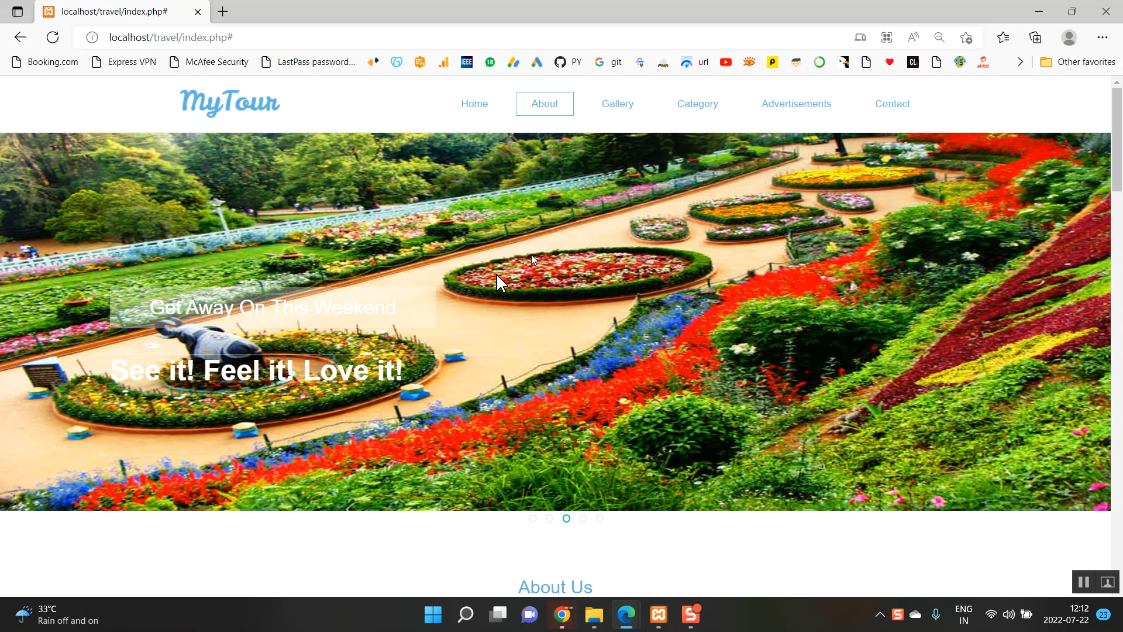
Task: Open the YouTube bookmark icon
Action: pyautogui.click(x=726, y=62)
